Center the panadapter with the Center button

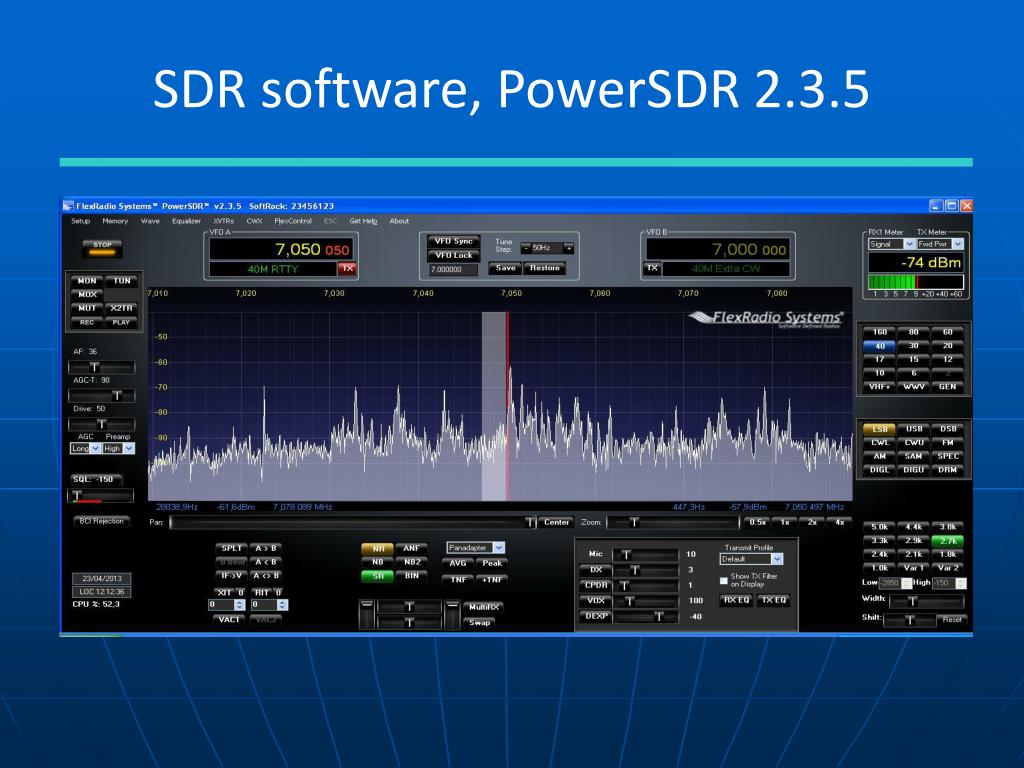coord(556,522)
